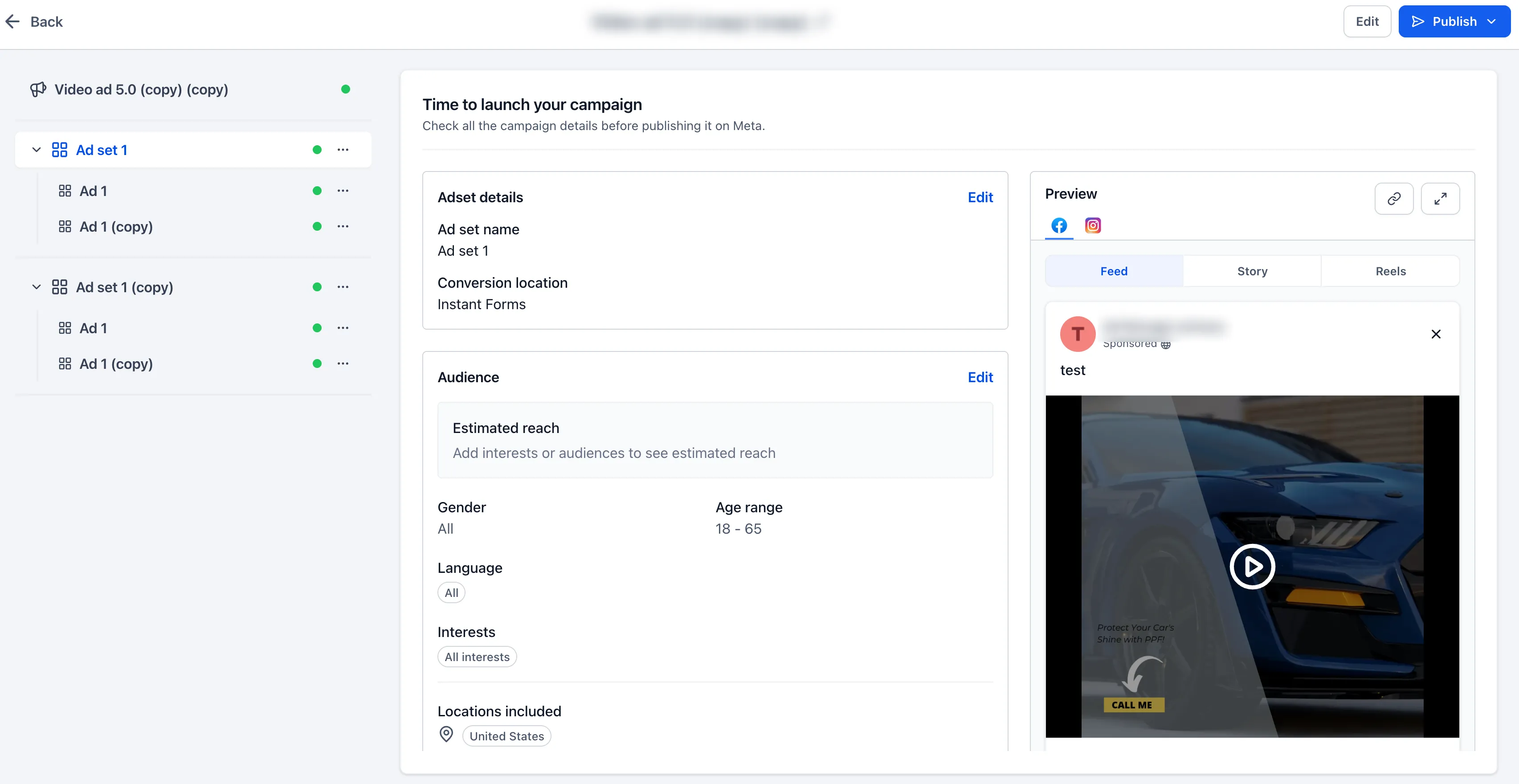Open the Publish dropdown arrow
1519x784 pixels.
coord(1492,22)
